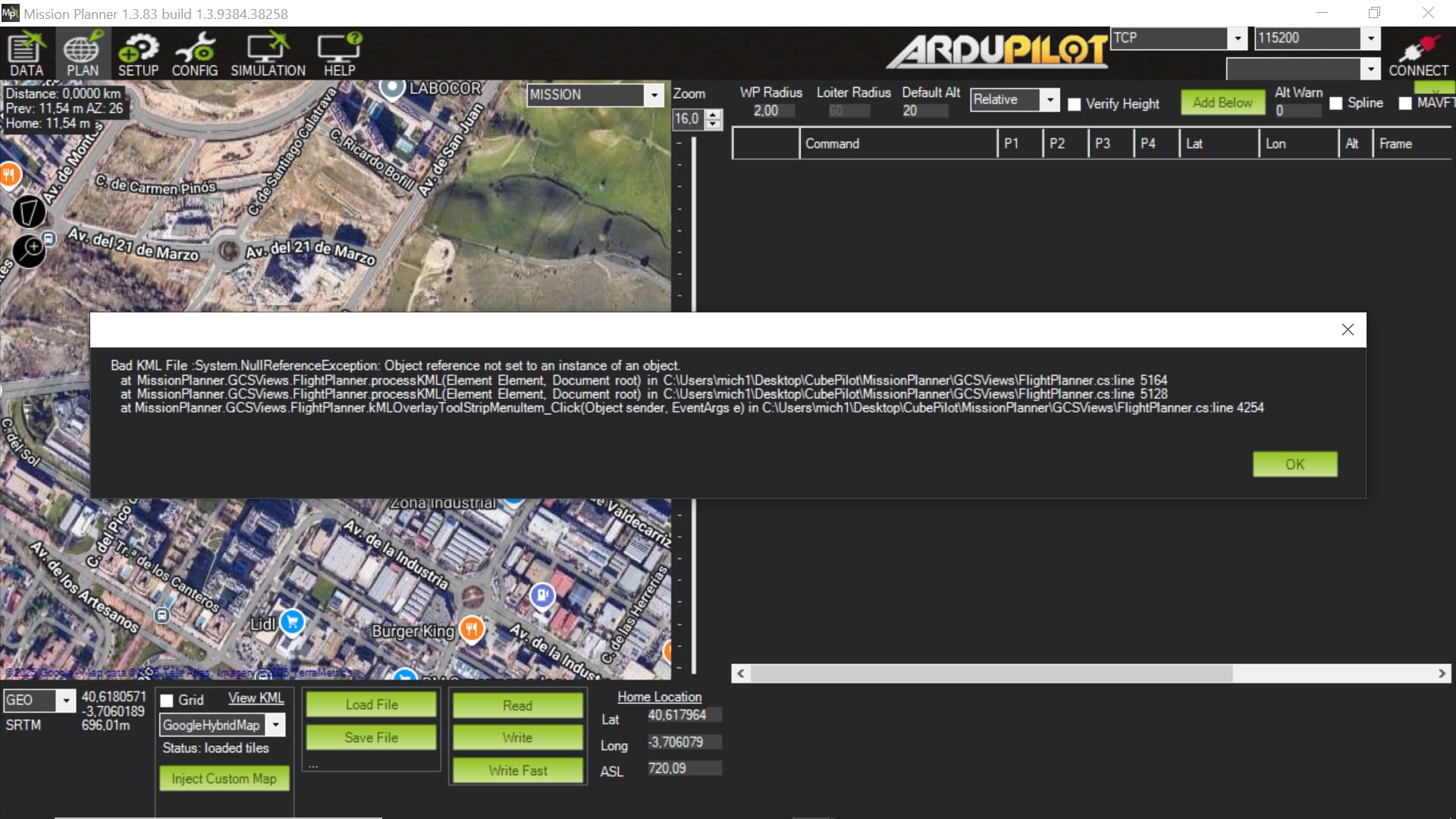
Task: Click the Load File button
Action: coord(372,704)
